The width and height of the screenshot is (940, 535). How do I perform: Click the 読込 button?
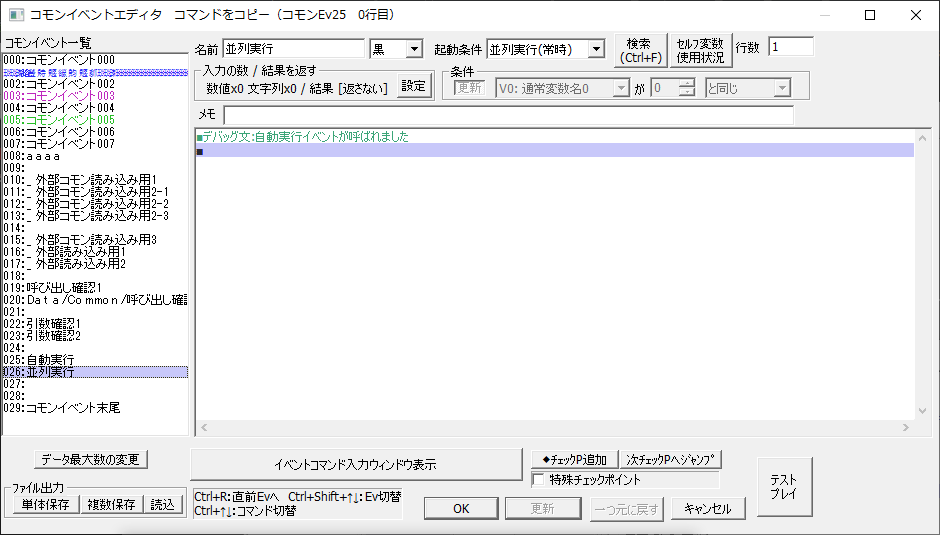162,504
